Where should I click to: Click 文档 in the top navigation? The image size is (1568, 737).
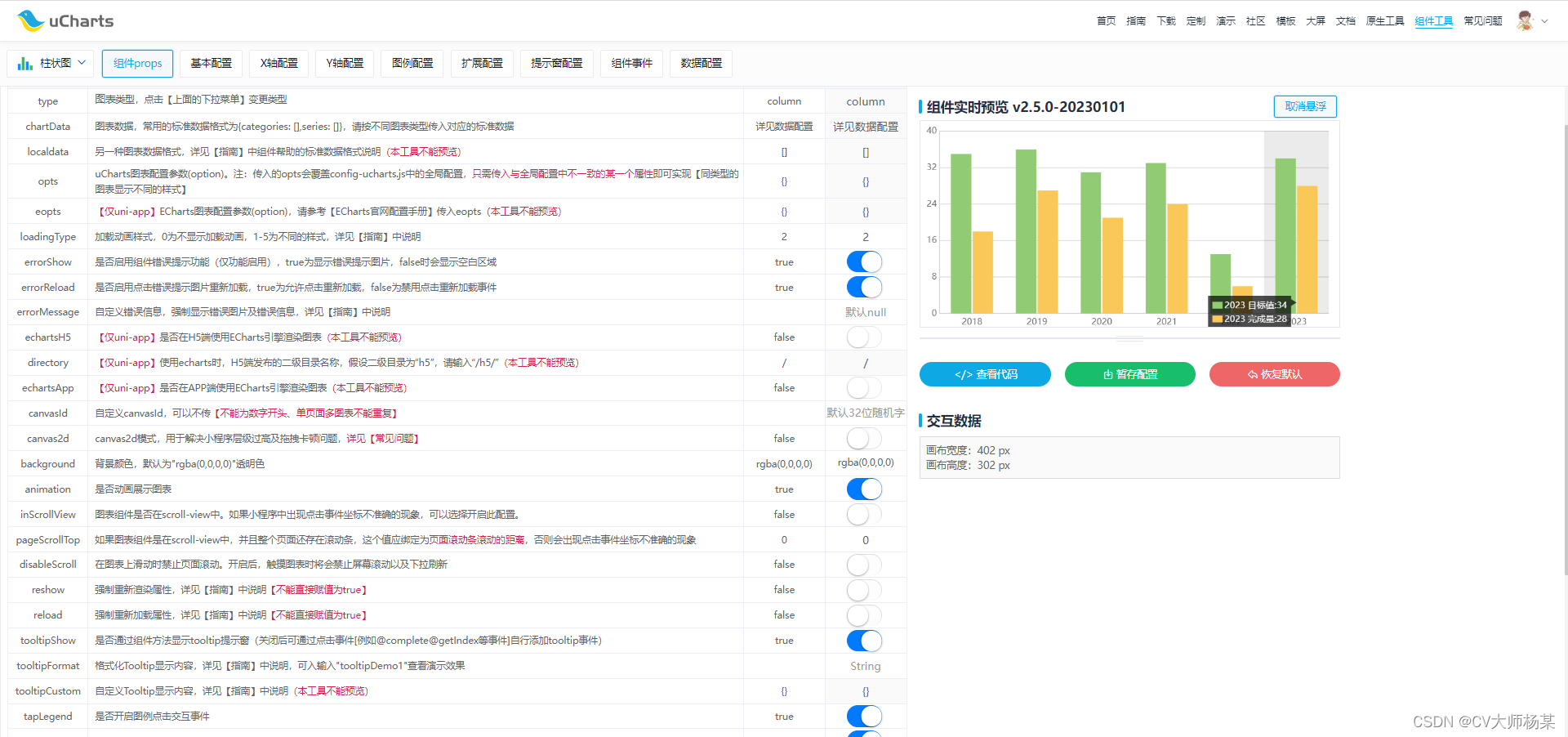(x=1345, y=20)
